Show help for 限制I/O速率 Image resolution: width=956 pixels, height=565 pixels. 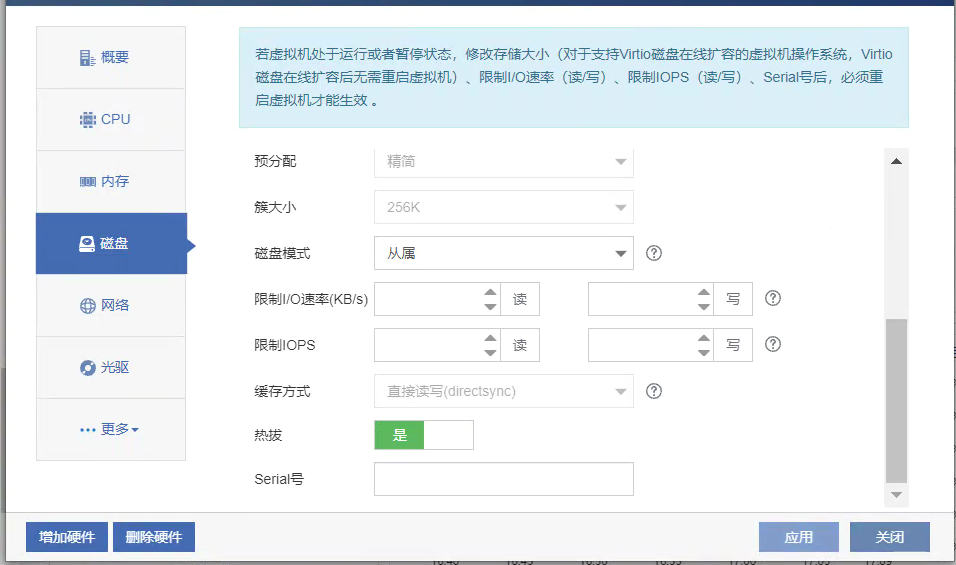click(x=772, y=298)
